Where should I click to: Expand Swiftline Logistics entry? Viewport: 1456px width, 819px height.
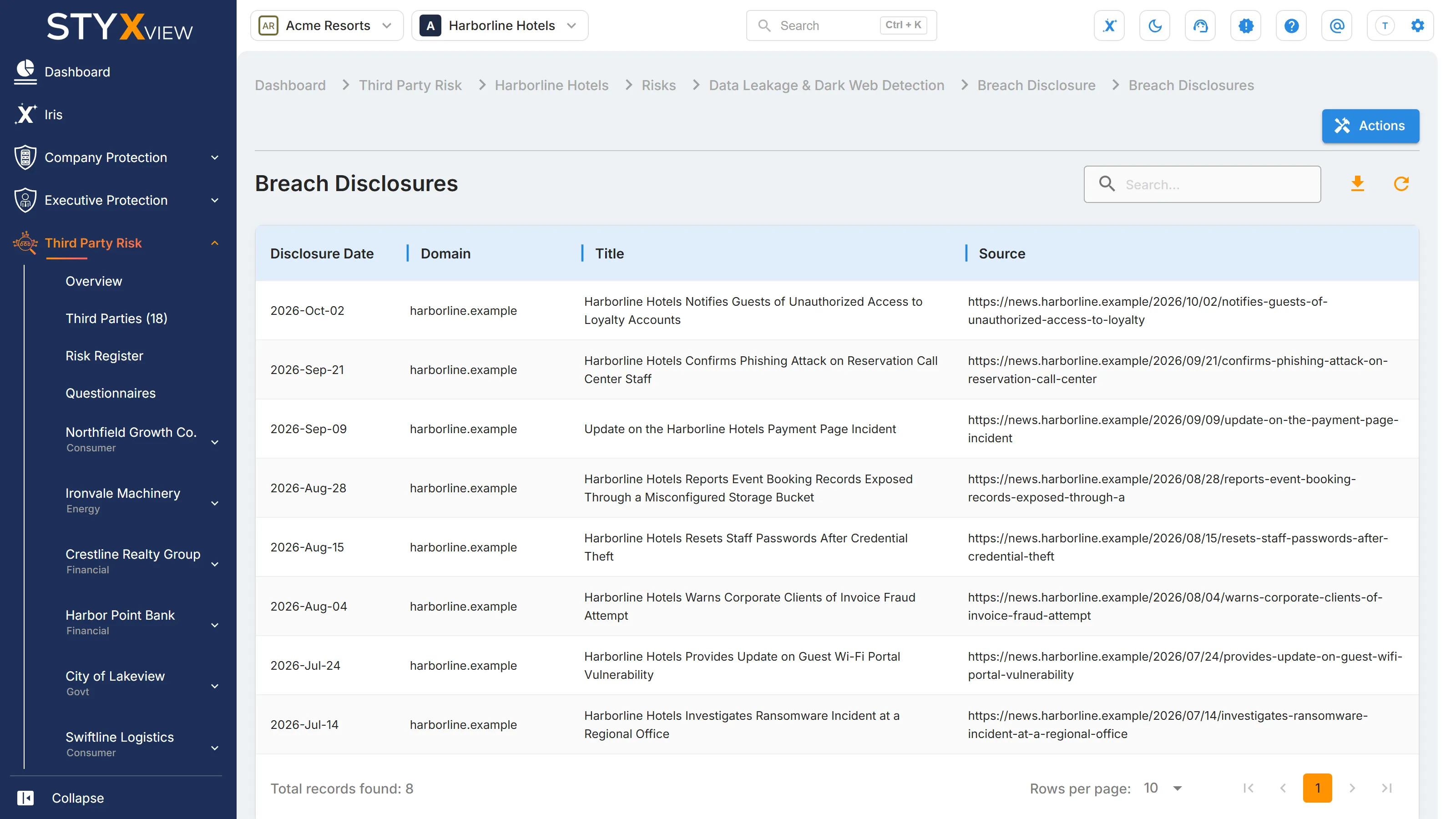click(x=215, y=748)
